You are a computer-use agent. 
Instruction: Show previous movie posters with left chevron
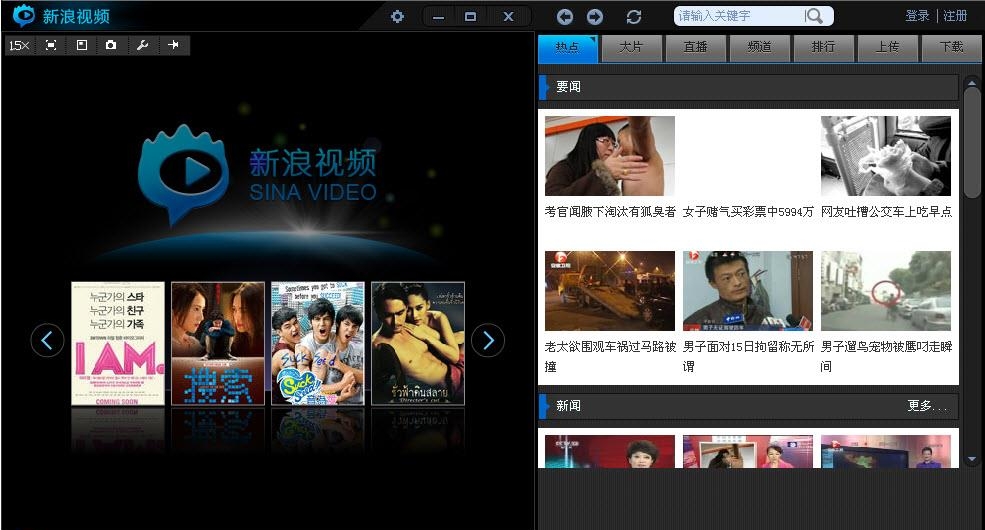[x=47, y=340]
